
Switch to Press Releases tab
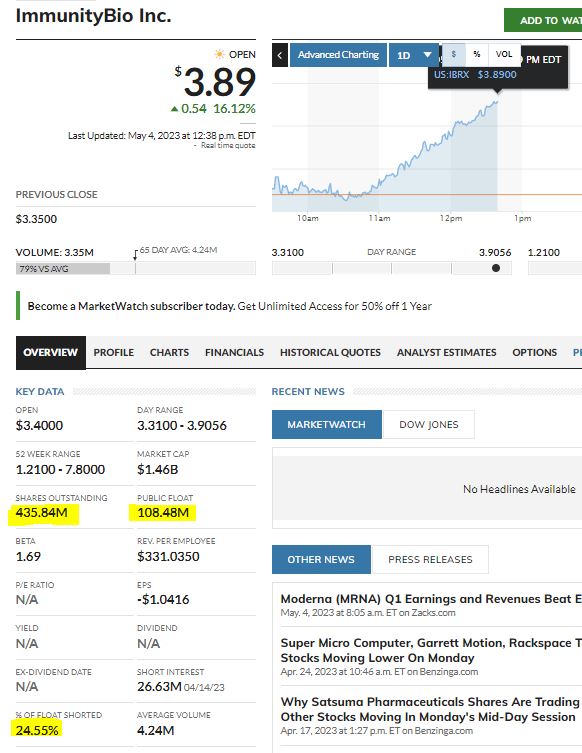click(x=430, y=559)
